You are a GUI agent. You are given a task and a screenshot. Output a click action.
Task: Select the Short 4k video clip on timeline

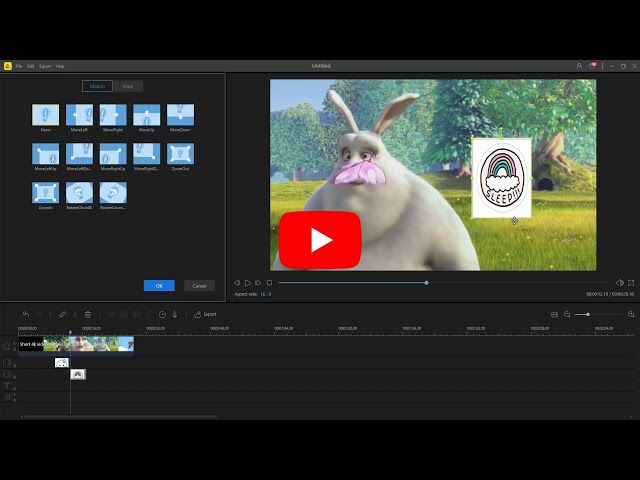[x=76, y=344]
